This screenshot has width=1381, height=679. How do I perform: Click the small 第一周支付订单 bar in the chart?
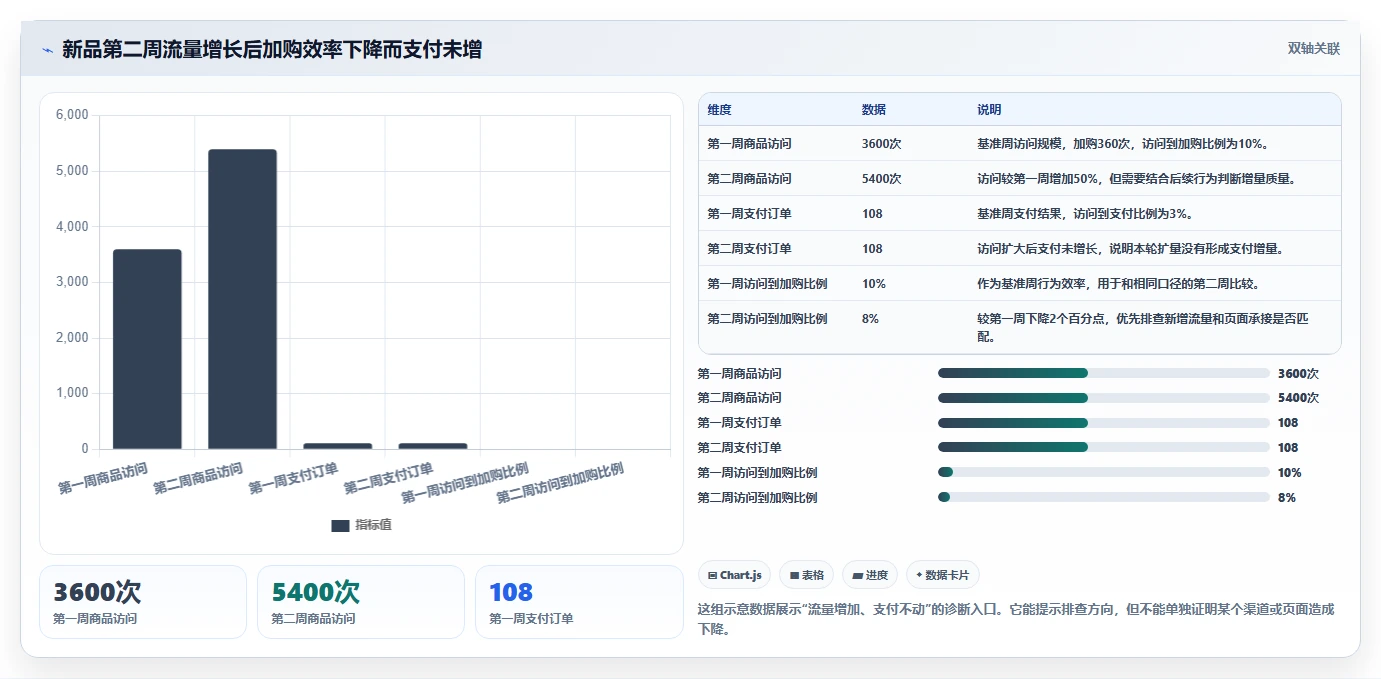tap(338, 446)
